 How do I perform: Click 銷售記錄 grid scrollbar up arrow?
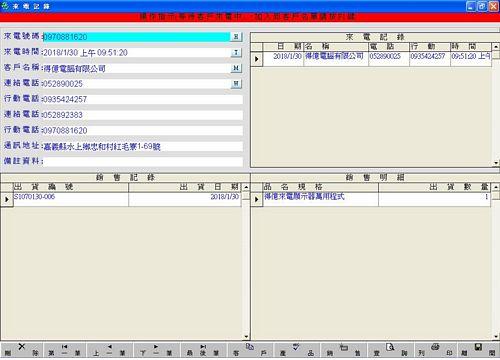click(x=246, y=187)
